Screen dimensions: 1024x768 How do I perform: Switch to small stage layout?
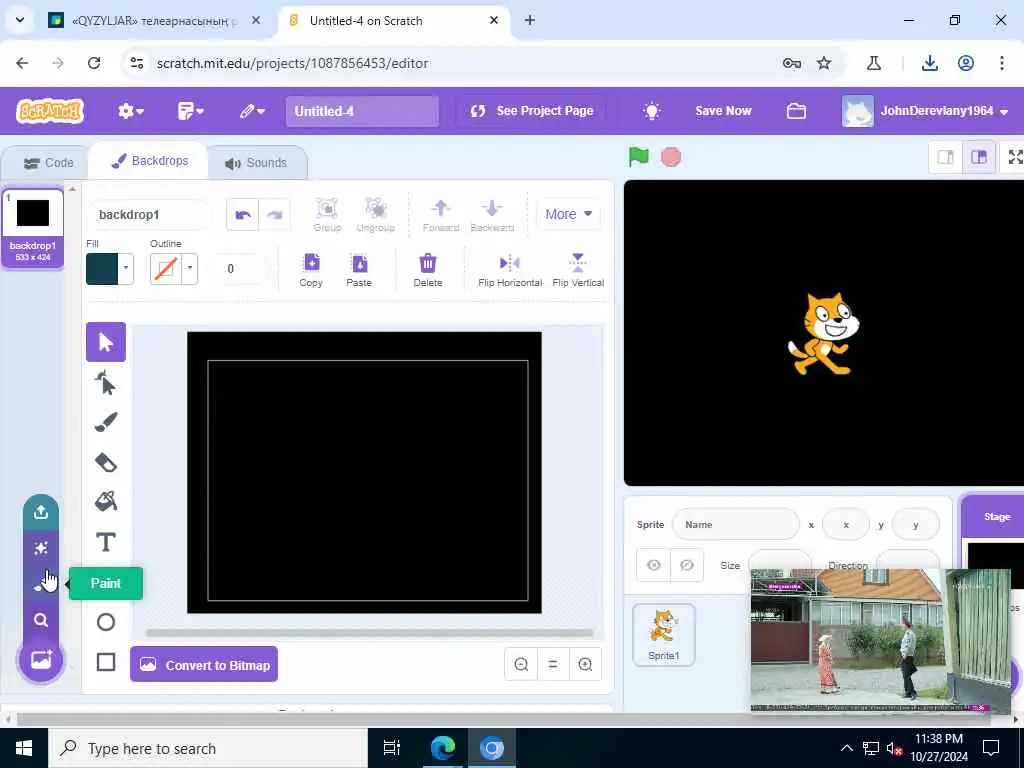[x=945, y=157]
